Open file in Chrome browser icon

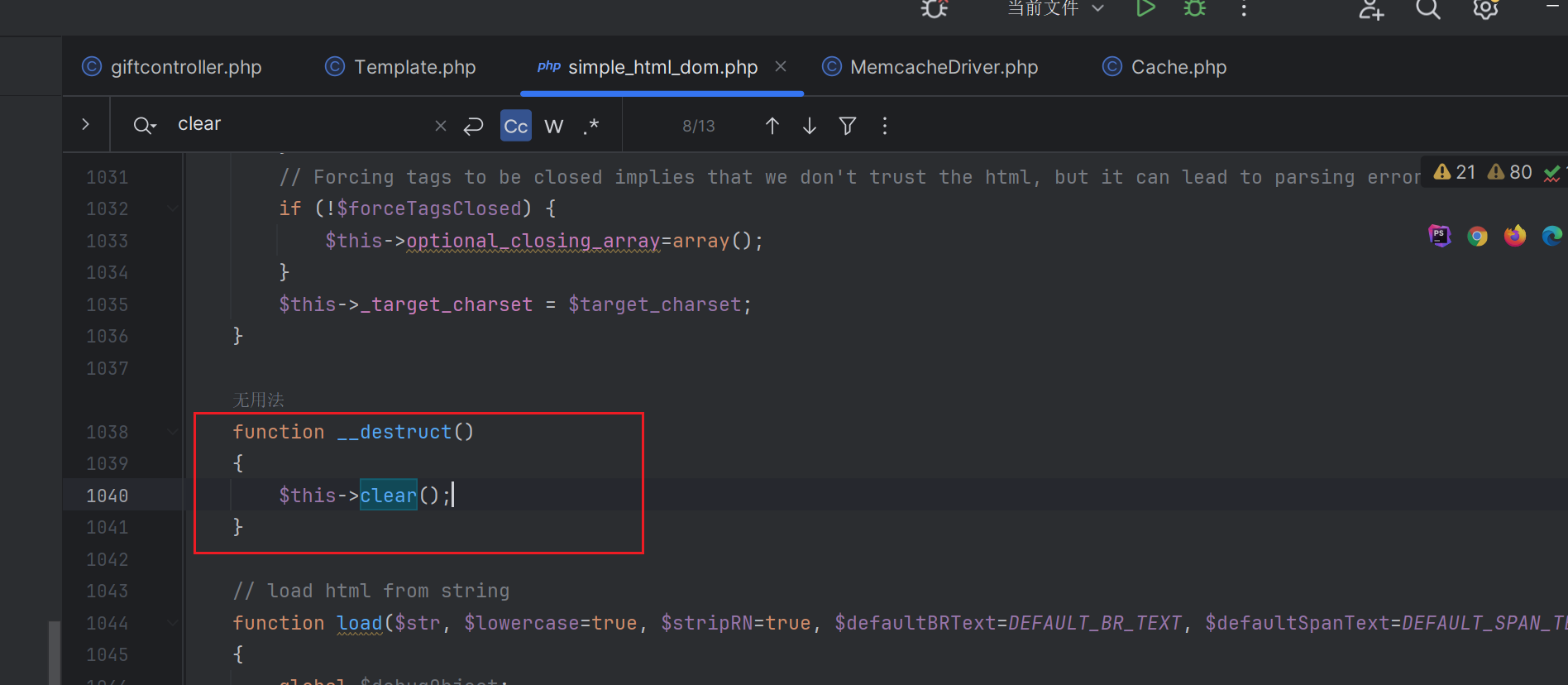pos(1478,237)
